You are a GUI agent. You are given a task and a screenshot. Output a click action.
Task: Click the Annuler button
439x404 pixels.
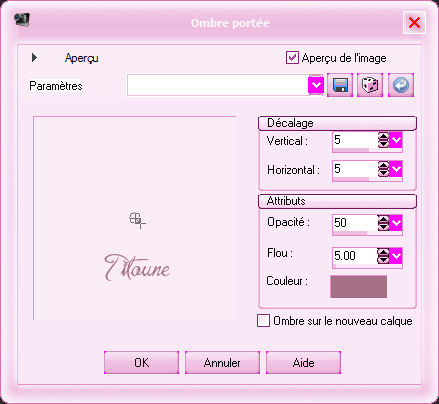point(222,362)
